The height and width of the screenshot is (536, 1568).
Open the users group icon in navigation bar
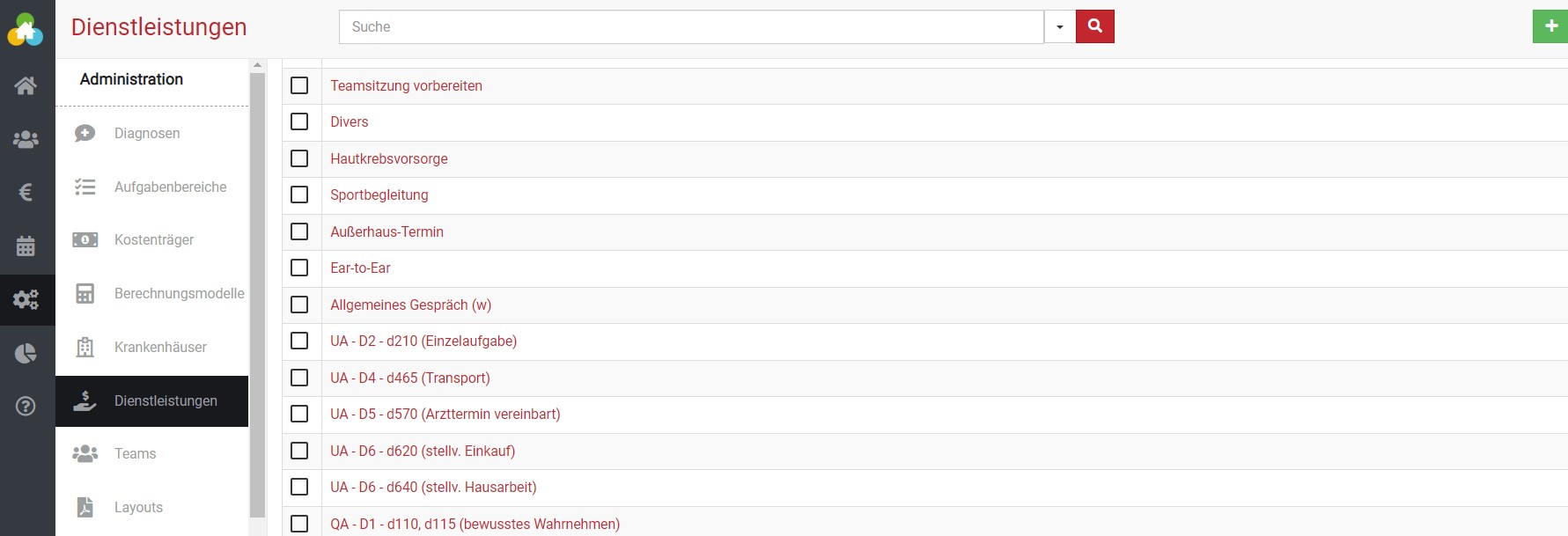click(26, 139)
